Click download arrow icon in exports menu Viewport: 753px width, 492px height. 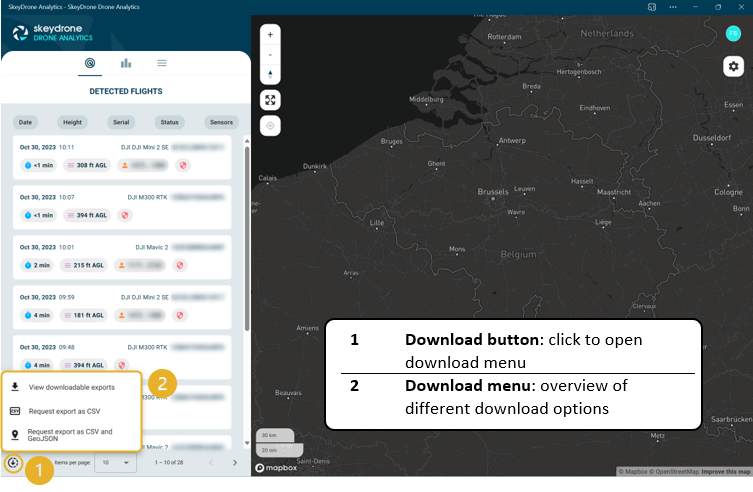click(15, 387)
